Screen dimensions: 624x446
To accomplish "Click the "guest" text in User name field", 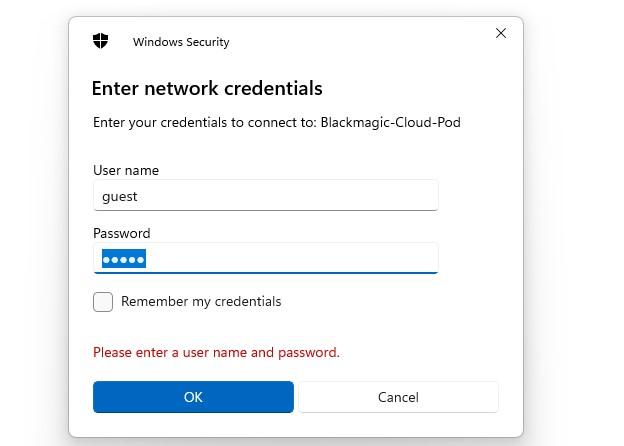I will pos(119,197).
